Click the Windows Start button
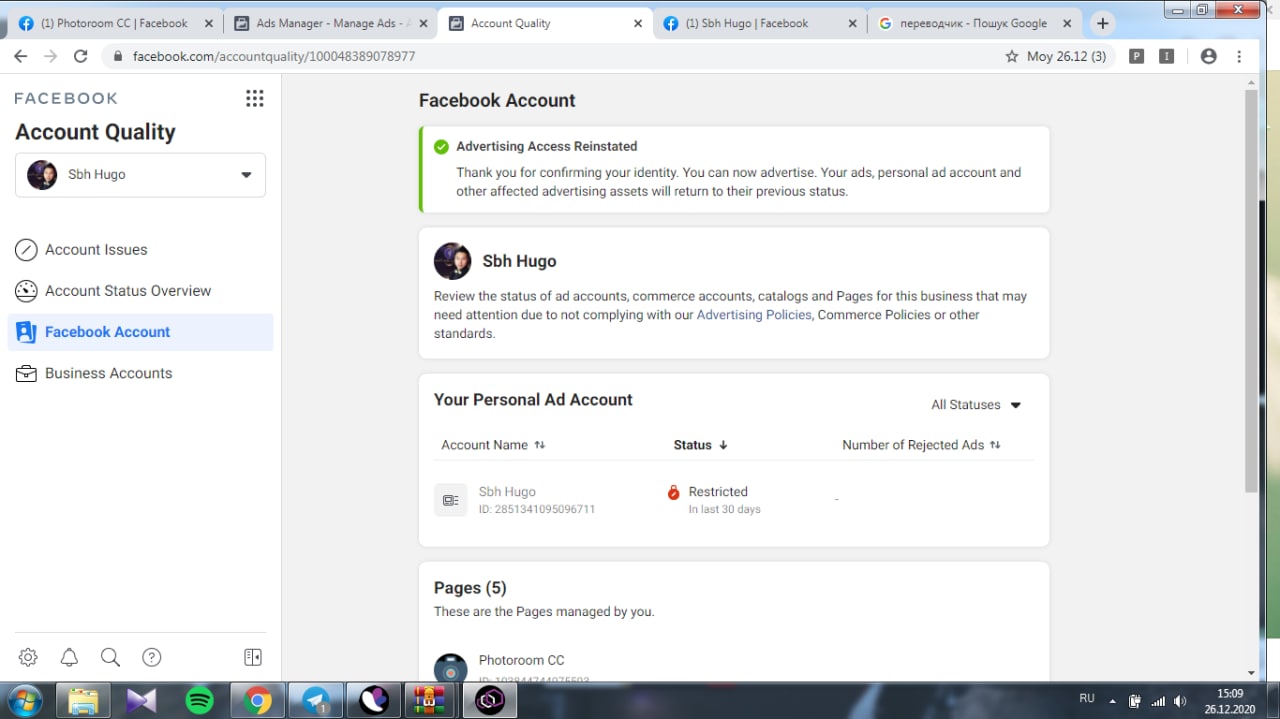1280x719 pixels. (x=24, y=700)
